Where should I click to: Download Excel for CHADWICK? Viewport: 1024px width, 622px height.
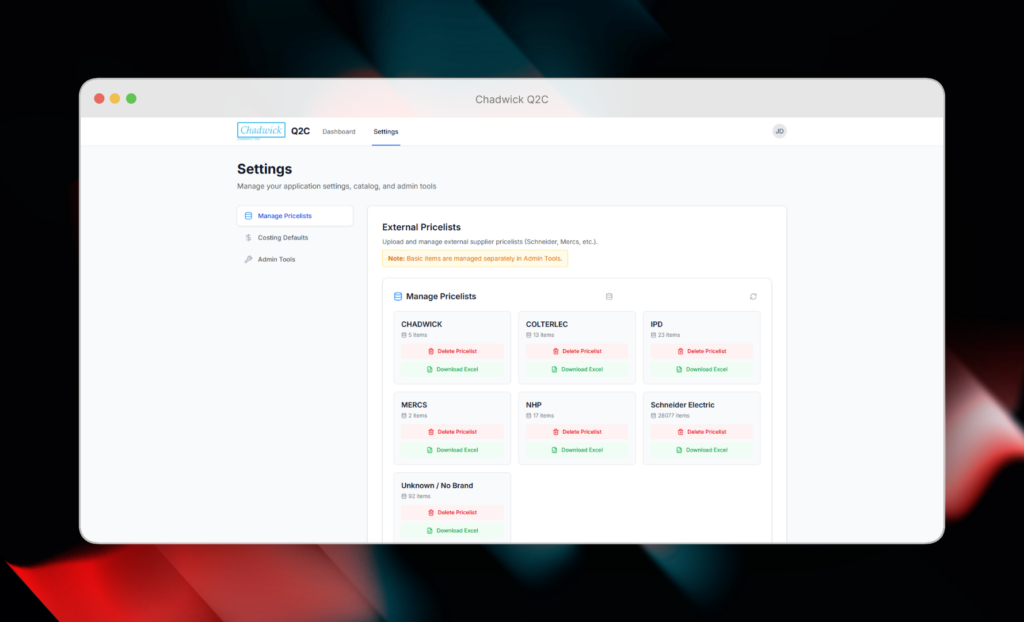click(452, 369)
